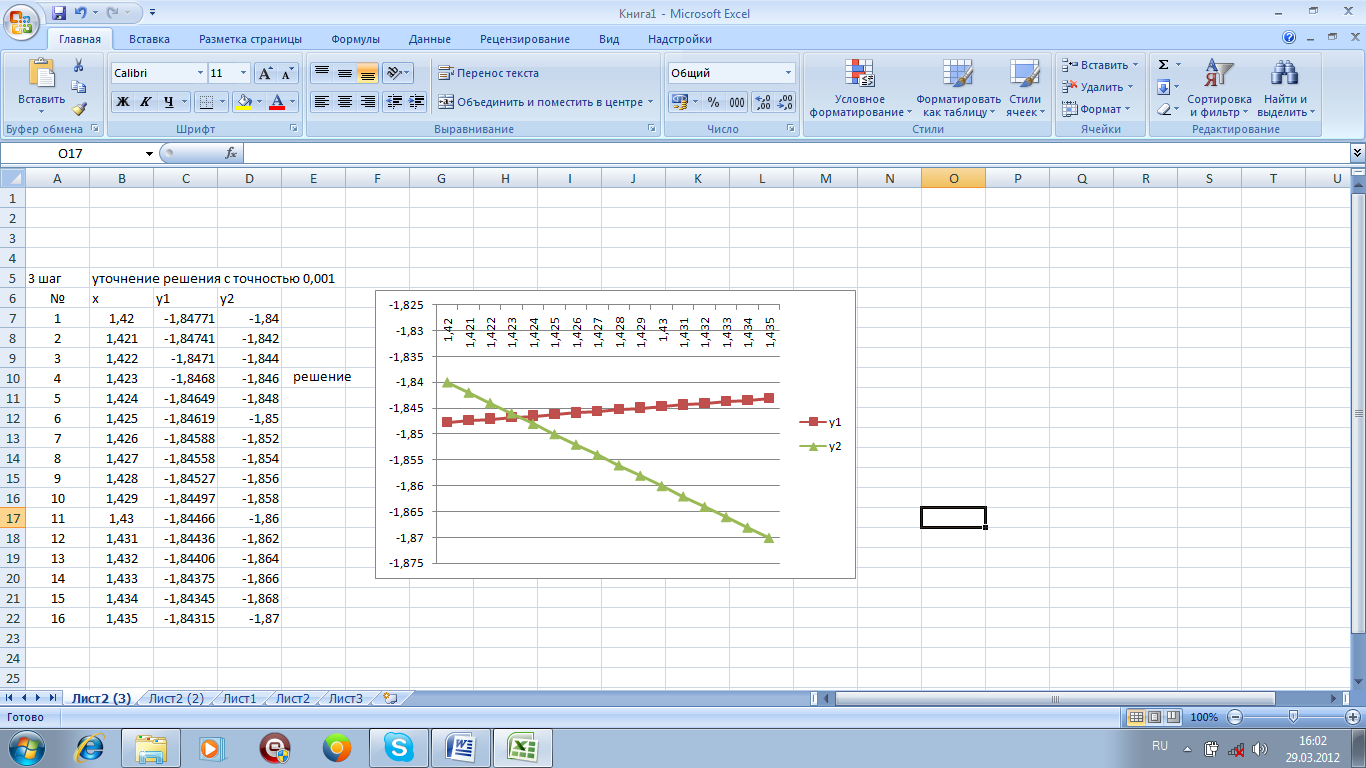Decrease font size icon

(x=288, y=73)
